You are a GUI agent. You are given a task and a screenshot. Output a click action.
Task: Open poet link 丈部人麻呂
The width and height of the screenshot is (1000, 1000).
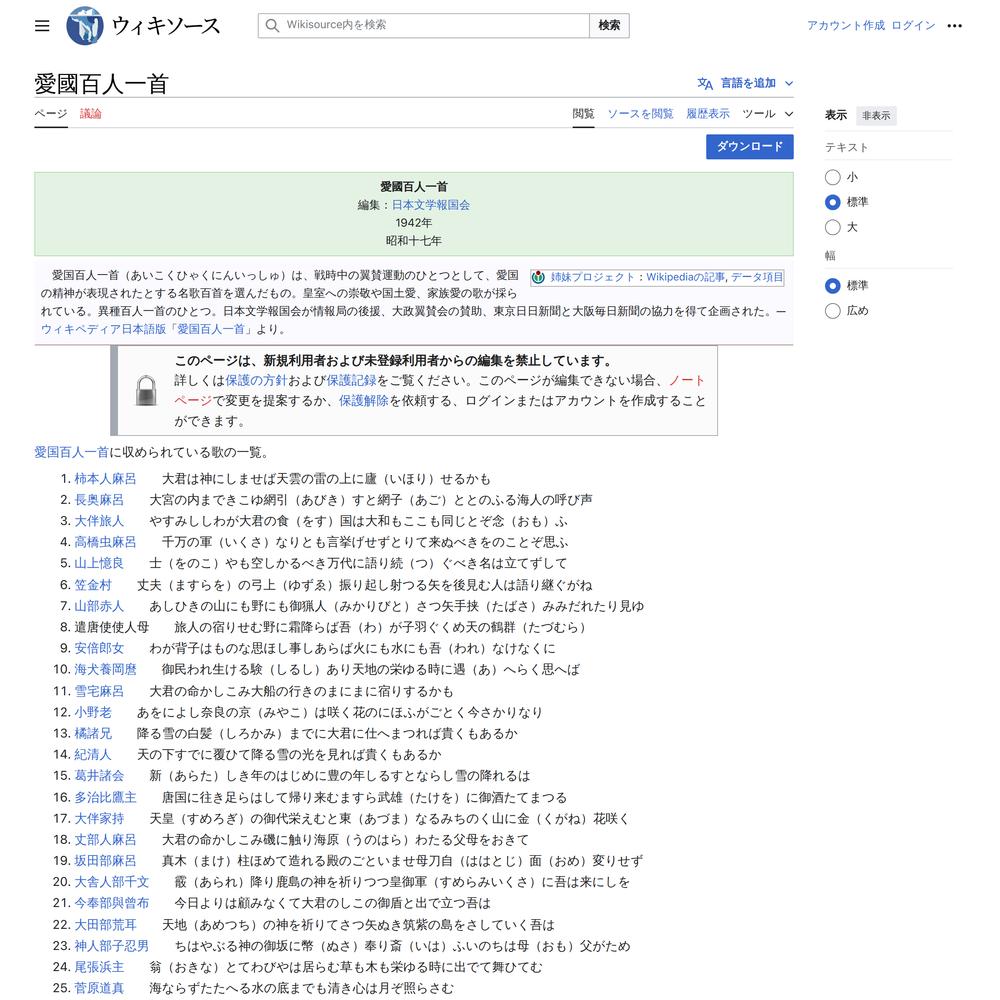105,840
